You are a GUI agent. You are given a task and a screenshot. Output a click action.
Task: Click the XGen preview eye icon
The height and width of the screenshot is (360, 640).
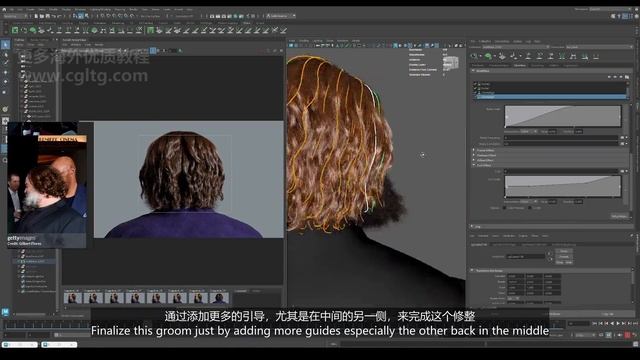pyautogui.click(x=474, y=56)
